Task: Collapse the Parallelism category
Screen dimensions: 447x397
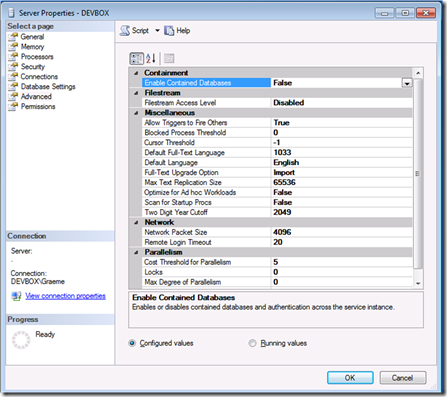Action: click(136, 252)
